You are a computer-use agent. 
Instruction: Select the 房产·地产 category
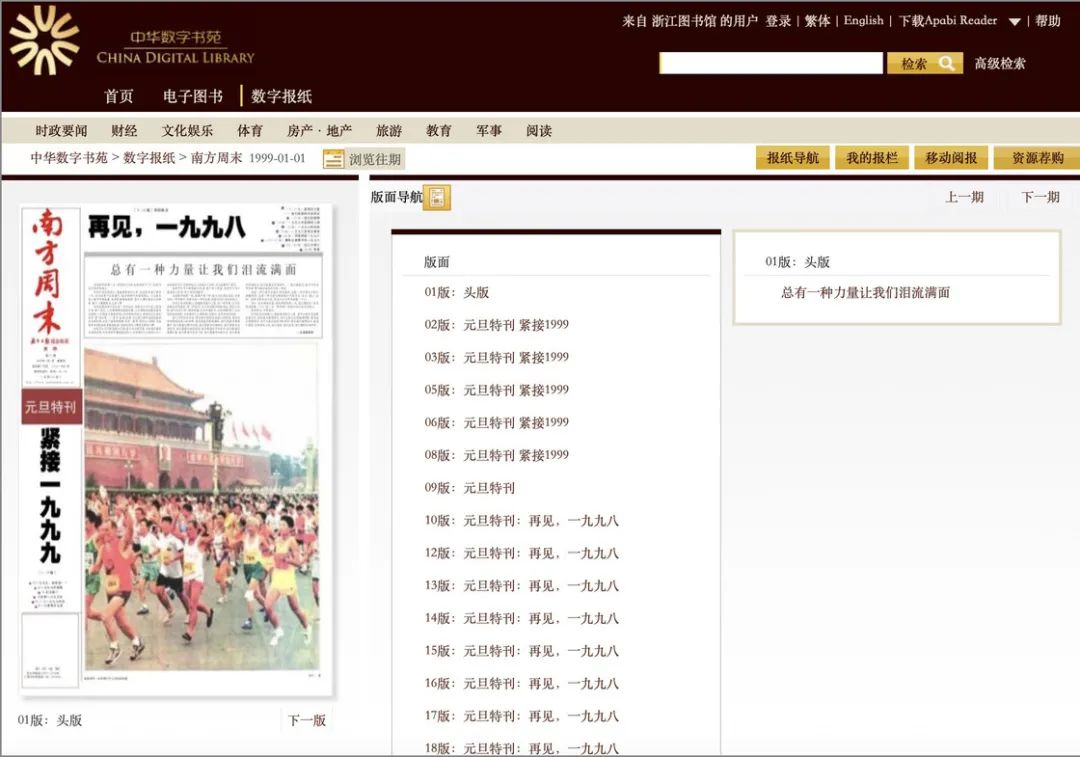click(x=320, y=130)
